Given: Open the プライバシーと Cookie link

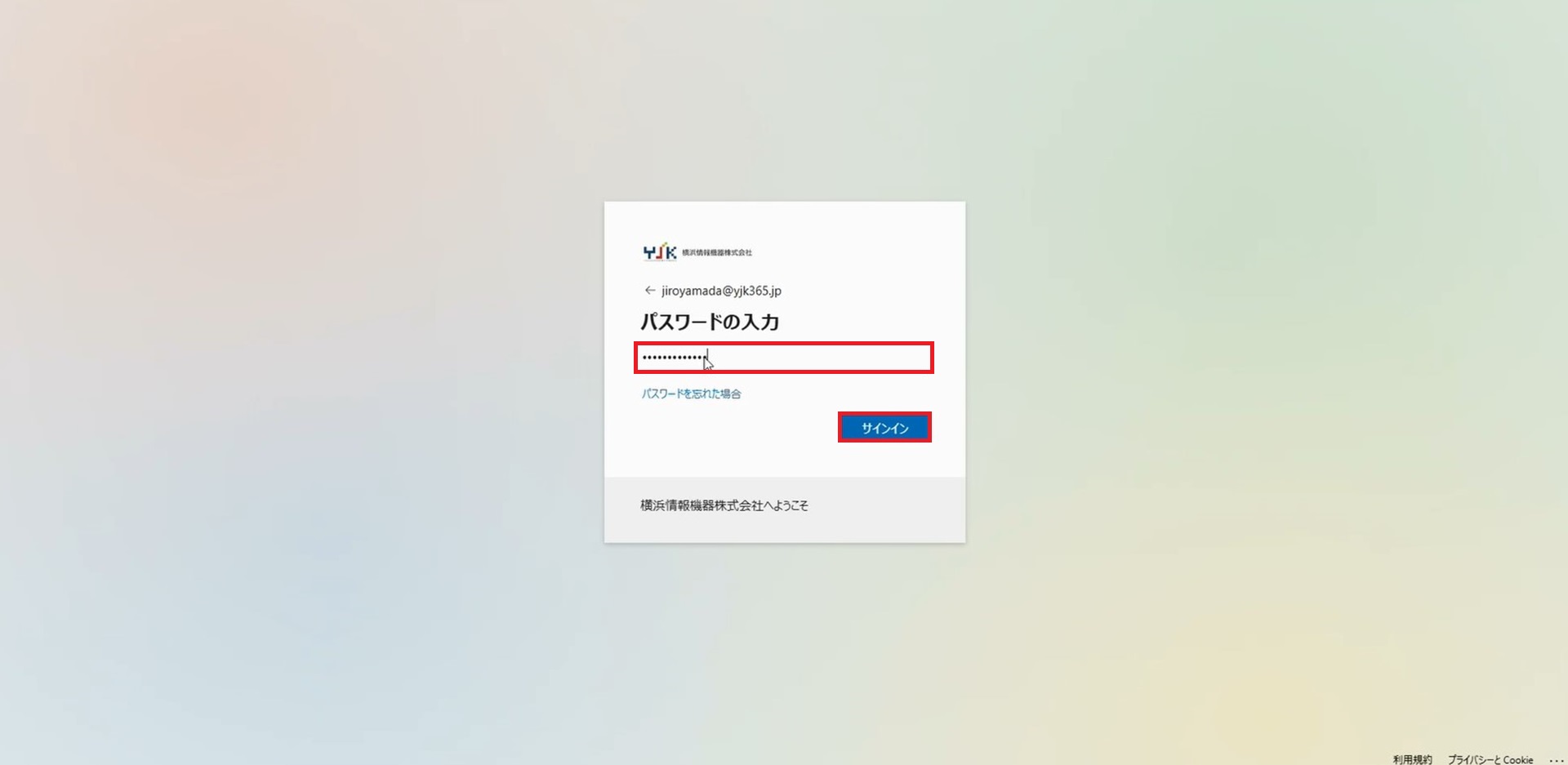Looking at the screenshot, I should click(x=1490, y=759).
